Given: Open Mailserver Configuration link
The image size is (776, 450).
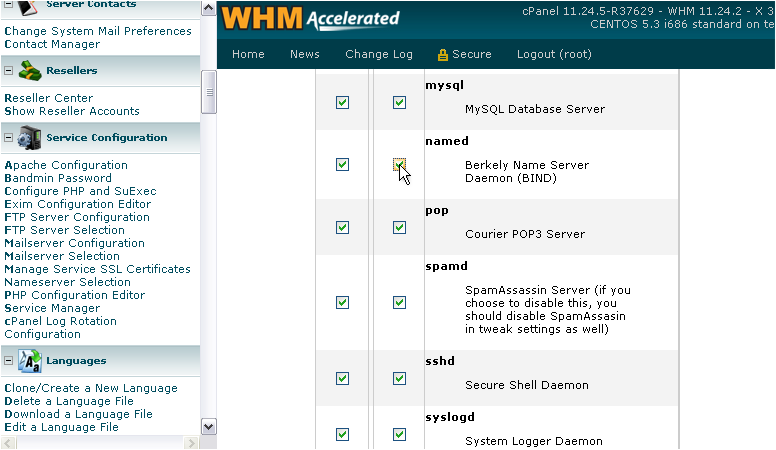Looking at the screenshot, I should (x=74, y=243).
